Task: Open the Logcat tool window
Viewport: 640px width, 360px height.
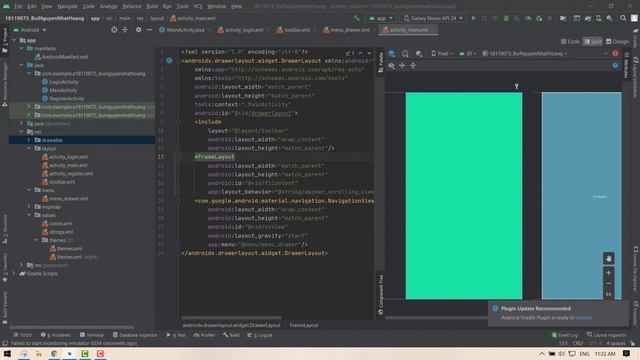Action: coord(260,335)
